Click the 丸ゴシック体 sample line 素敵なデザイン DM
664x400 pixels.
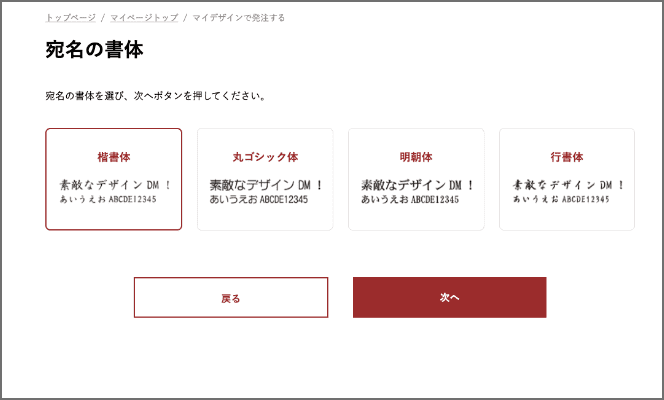click(266, 185)
